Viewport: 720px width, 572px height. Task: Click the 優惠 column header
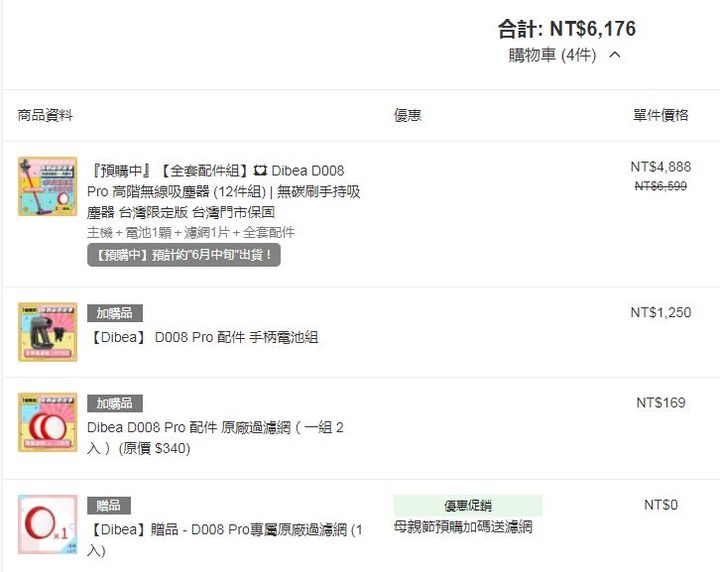[407, 115]
